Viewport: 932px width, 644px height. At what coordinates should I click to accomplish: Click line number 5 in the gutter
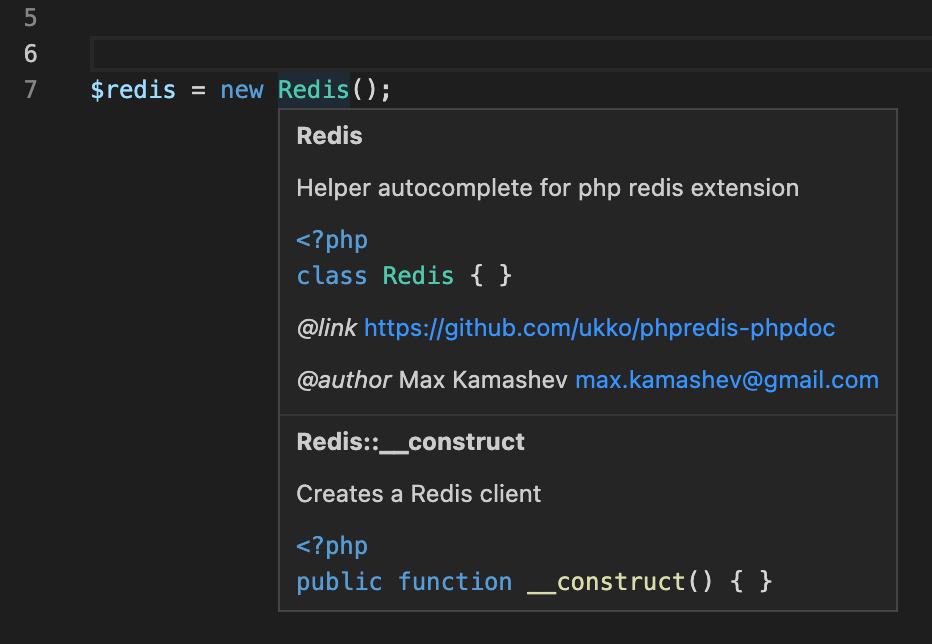tap(30, 18)
